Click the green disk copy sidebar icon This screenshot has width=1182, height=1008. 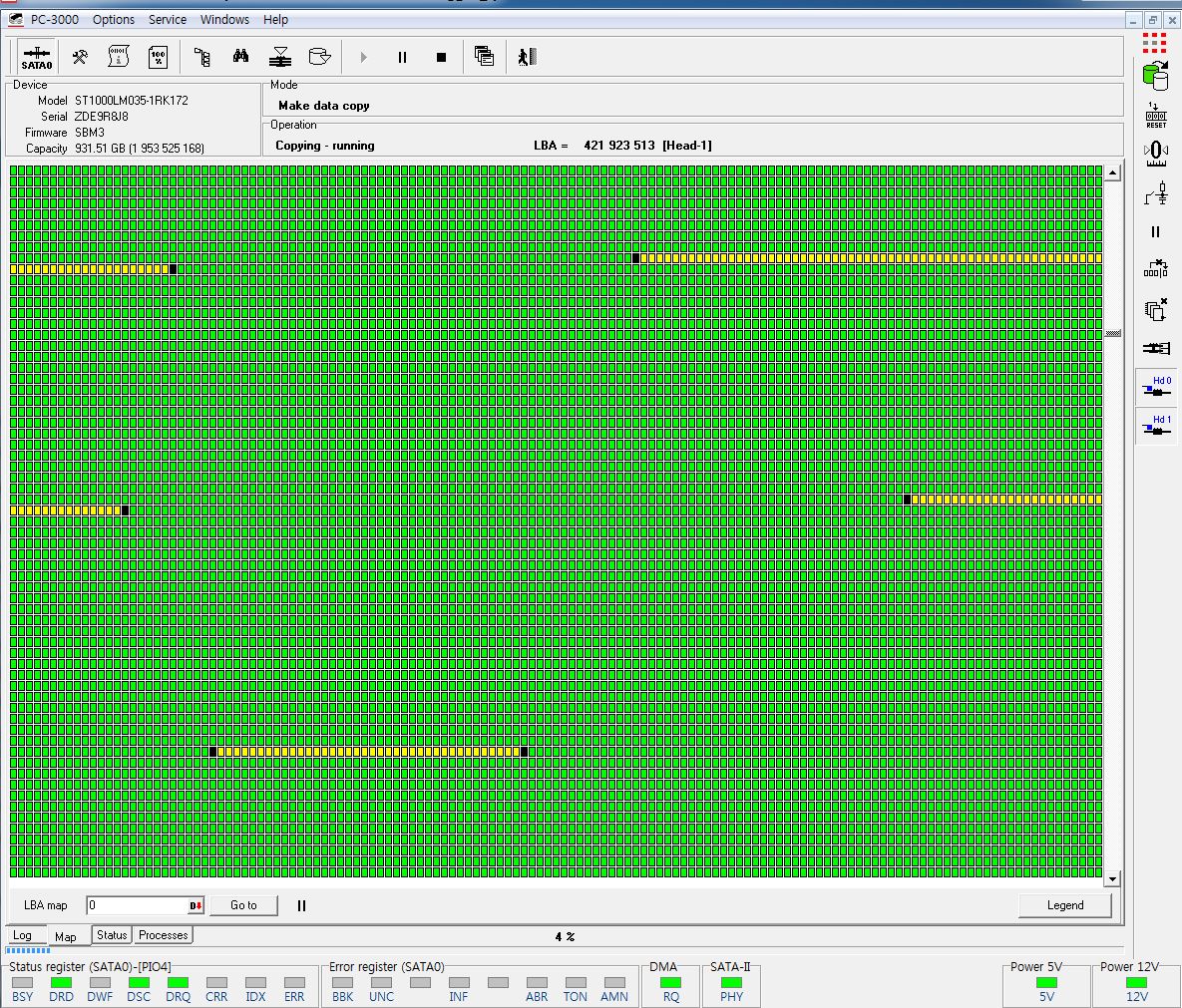1155,73
